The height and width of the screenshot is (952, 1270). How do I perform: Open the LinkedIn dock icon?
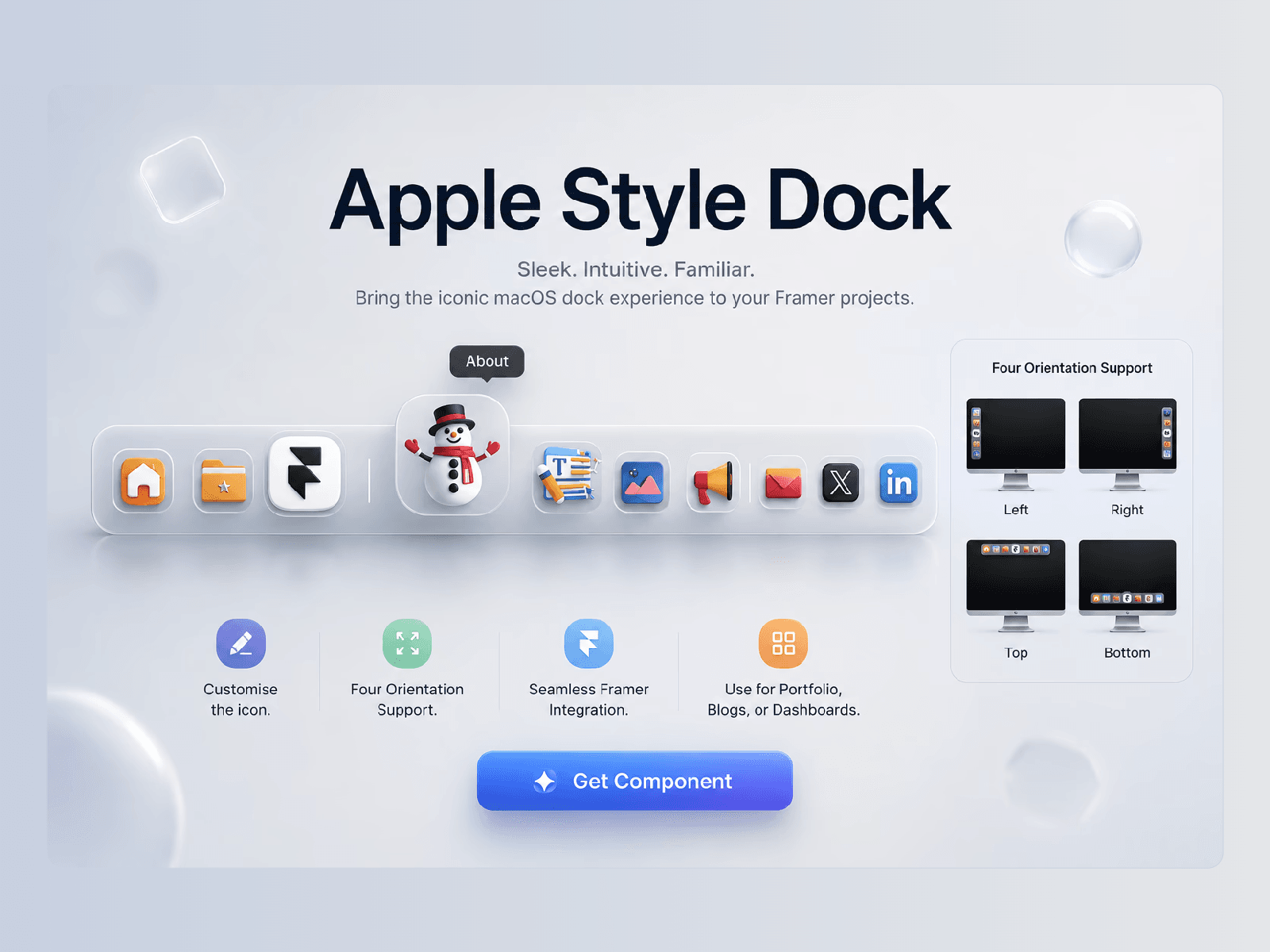[899, 482]
